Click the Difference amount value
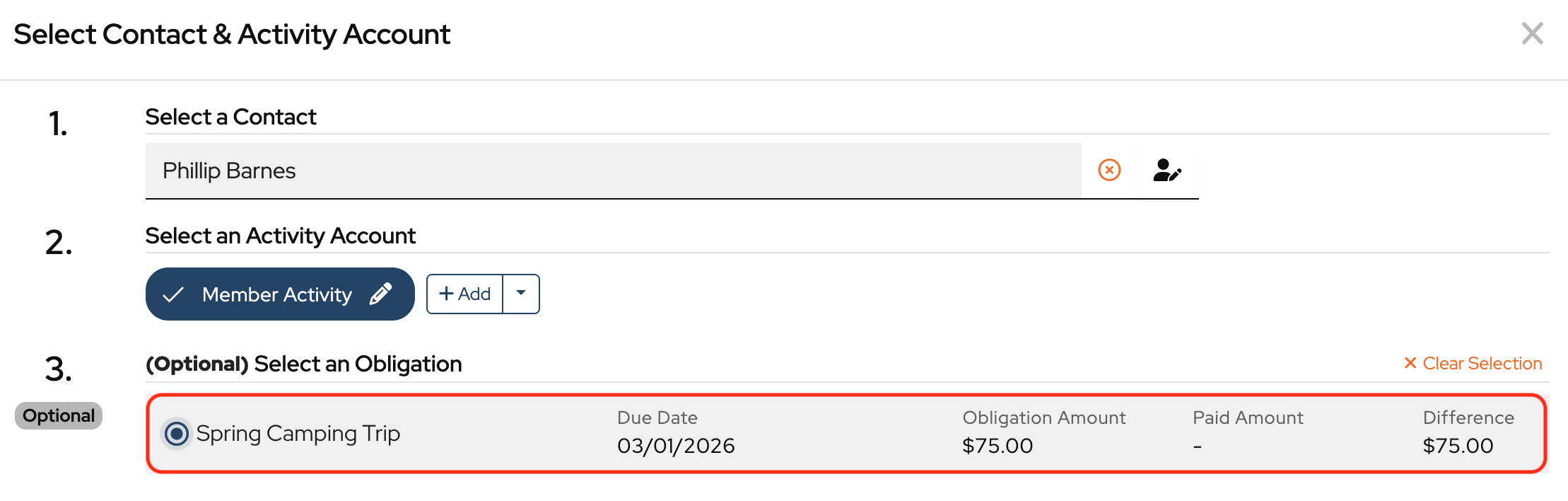 (1458, 446)
